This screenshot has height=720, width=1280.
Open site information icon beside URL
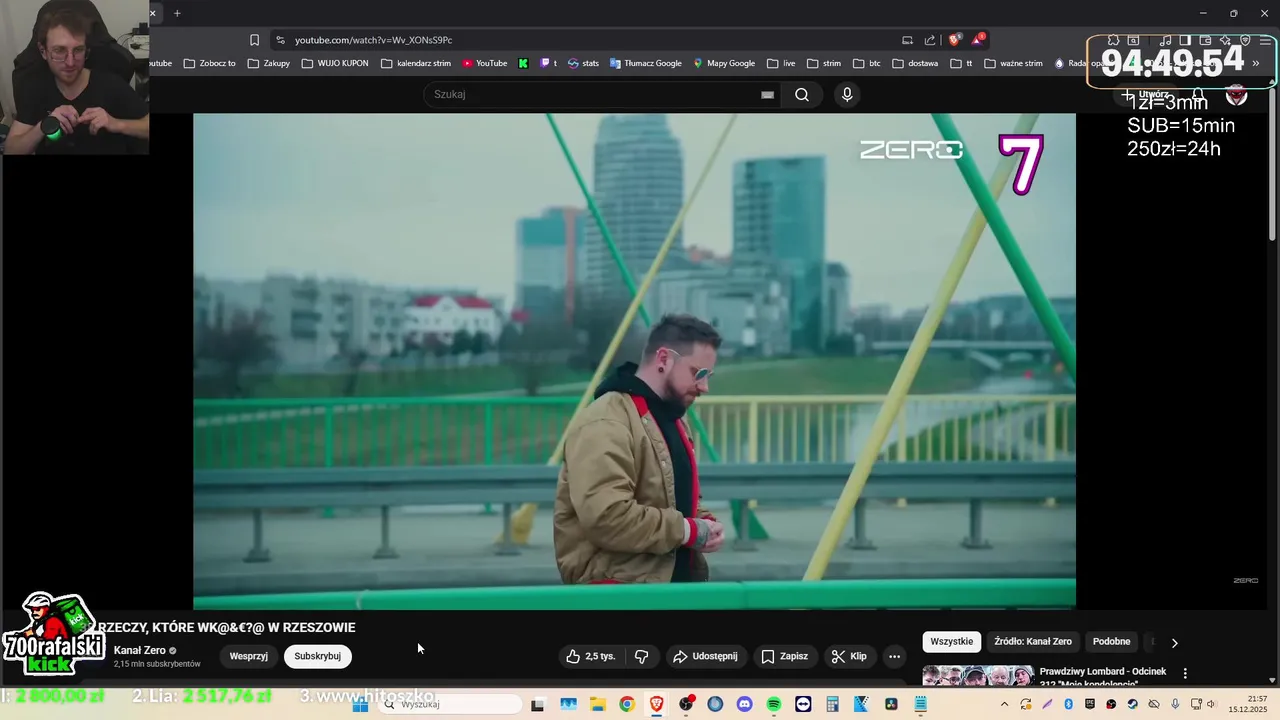point(280,40)
